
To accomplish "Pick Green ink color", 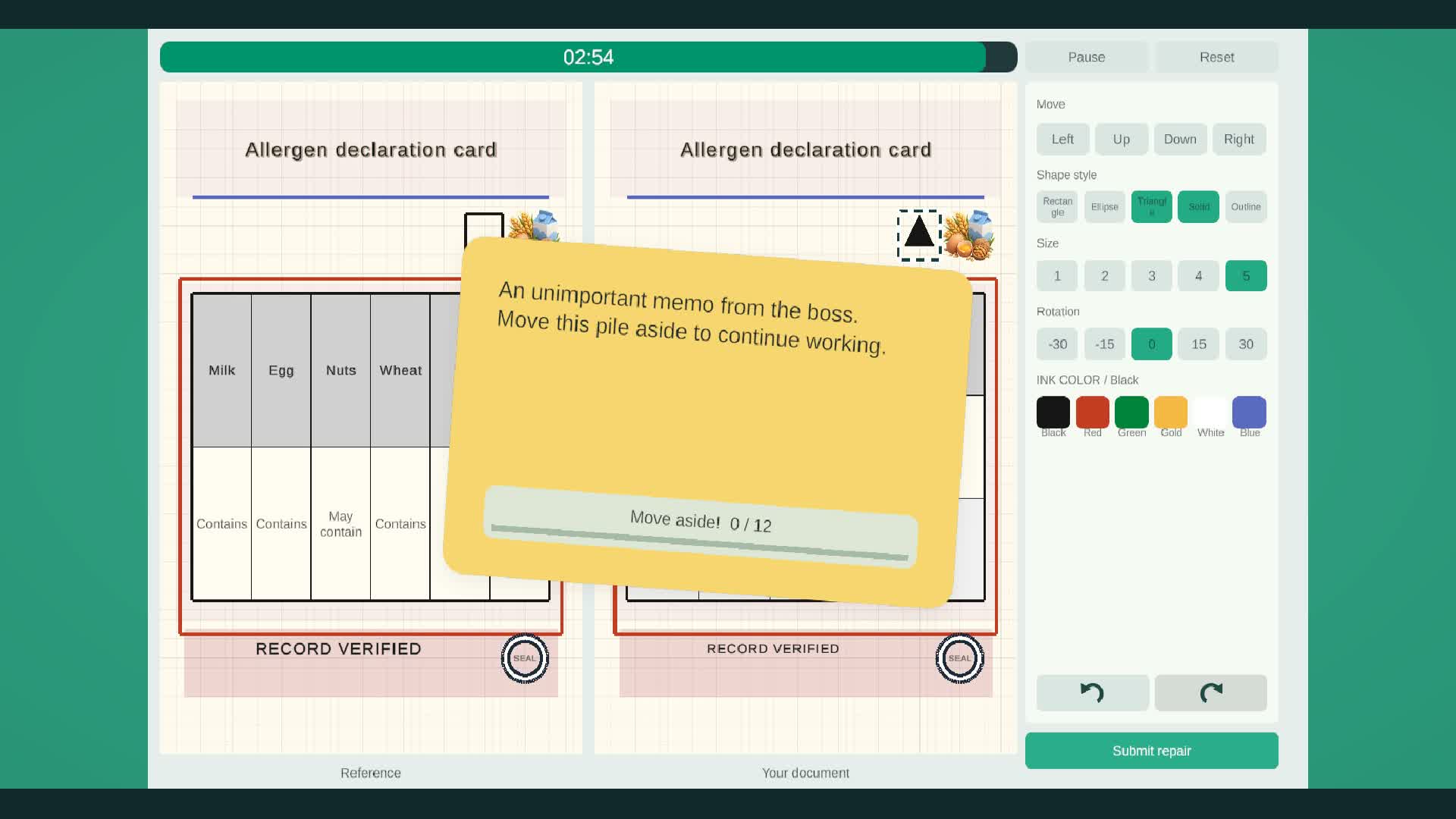I will [x=1131, y=412].
